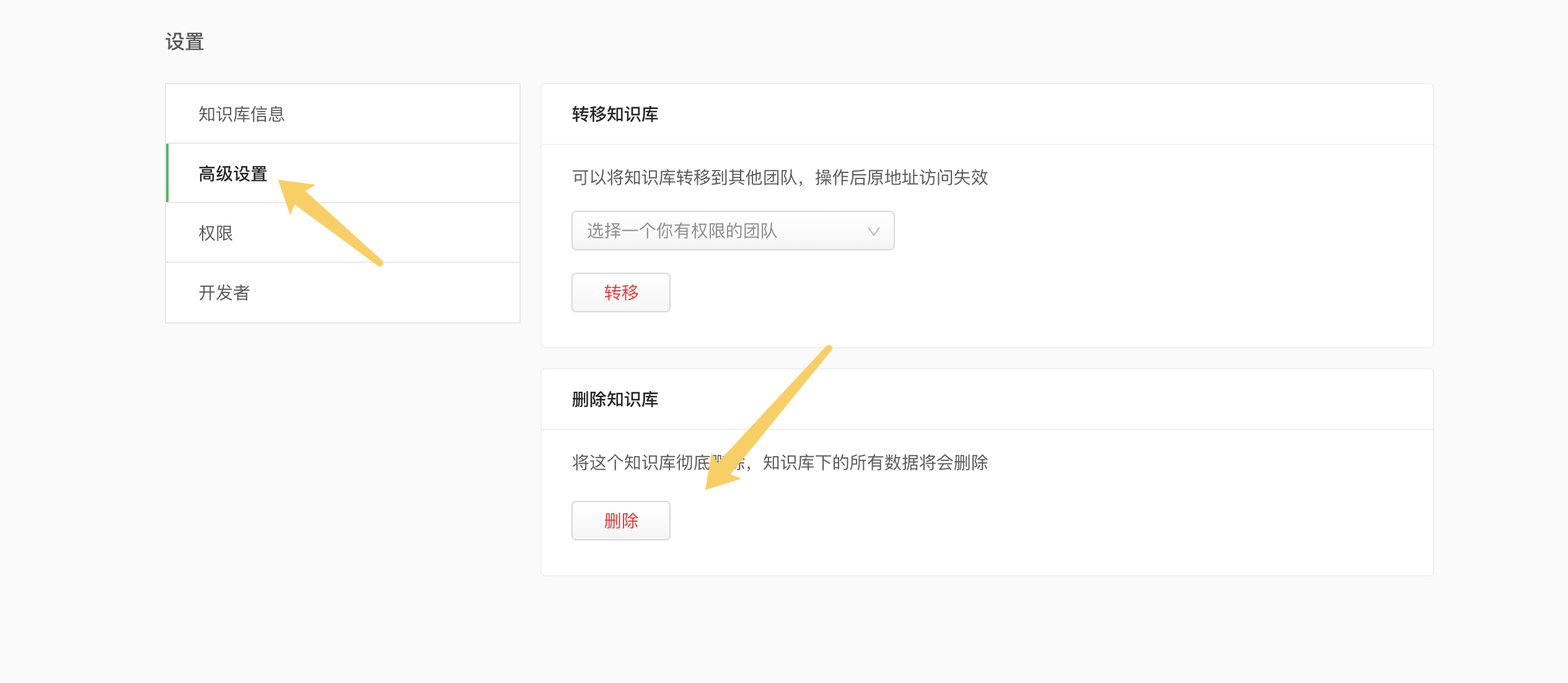Switch to the 权限 section
The image size is (1568, 683).
tap(216, 233)
